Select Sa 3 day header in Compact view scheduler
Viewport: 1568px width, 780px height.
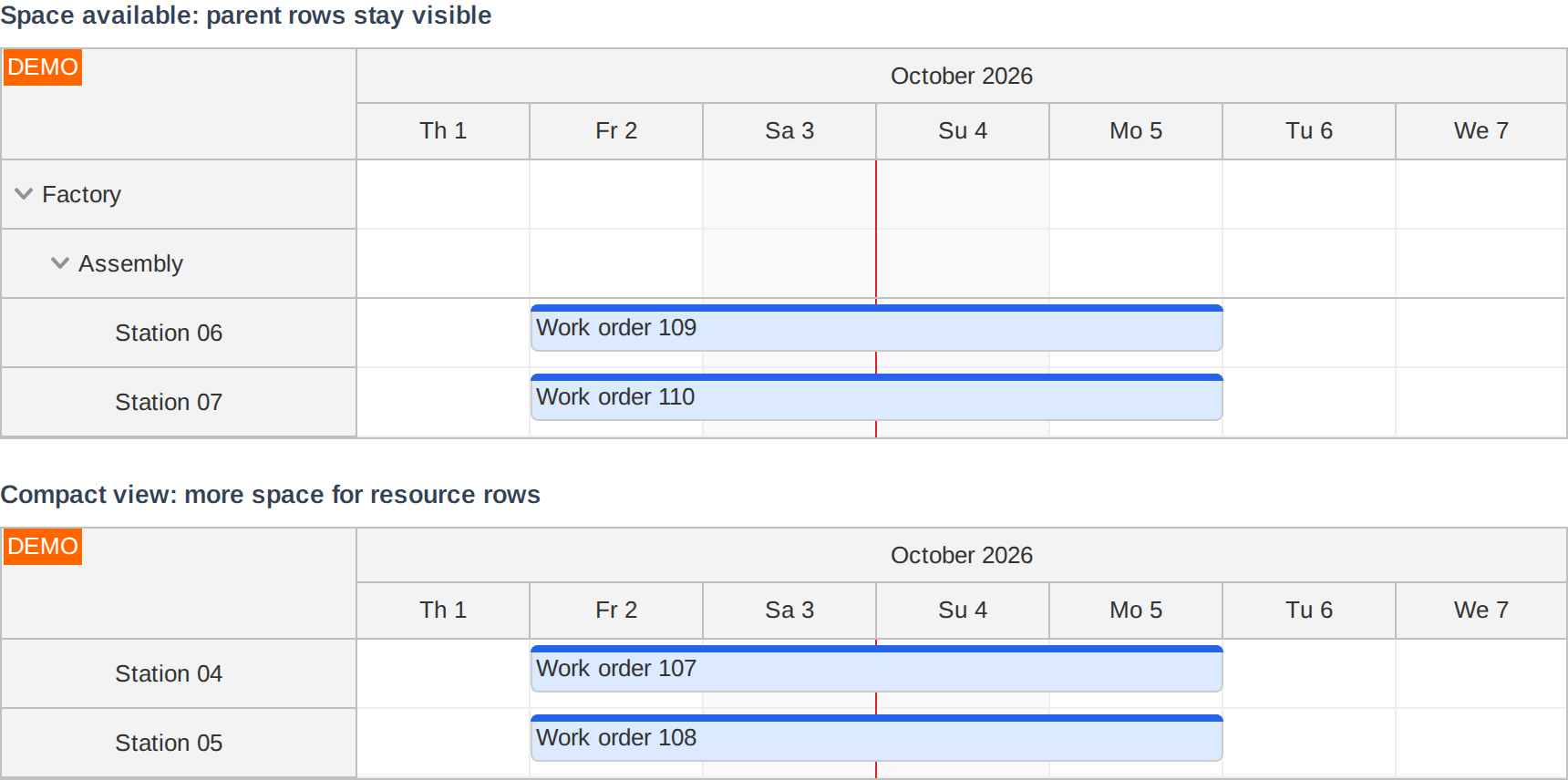click(789, 611)
